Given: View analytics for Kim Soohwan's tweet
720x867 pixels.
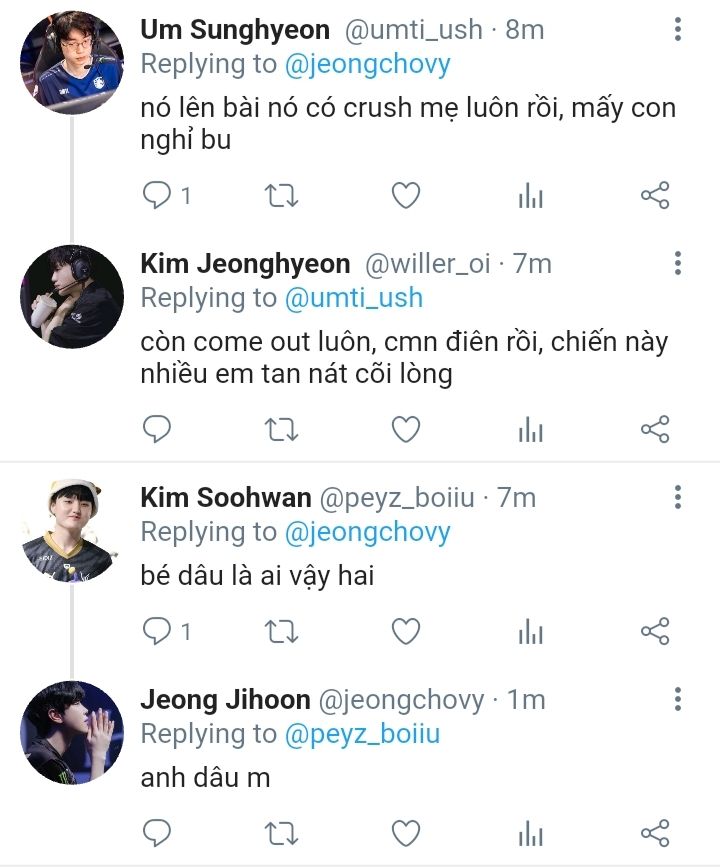Looking at the screenshot, I should click(x=530, y=631).
